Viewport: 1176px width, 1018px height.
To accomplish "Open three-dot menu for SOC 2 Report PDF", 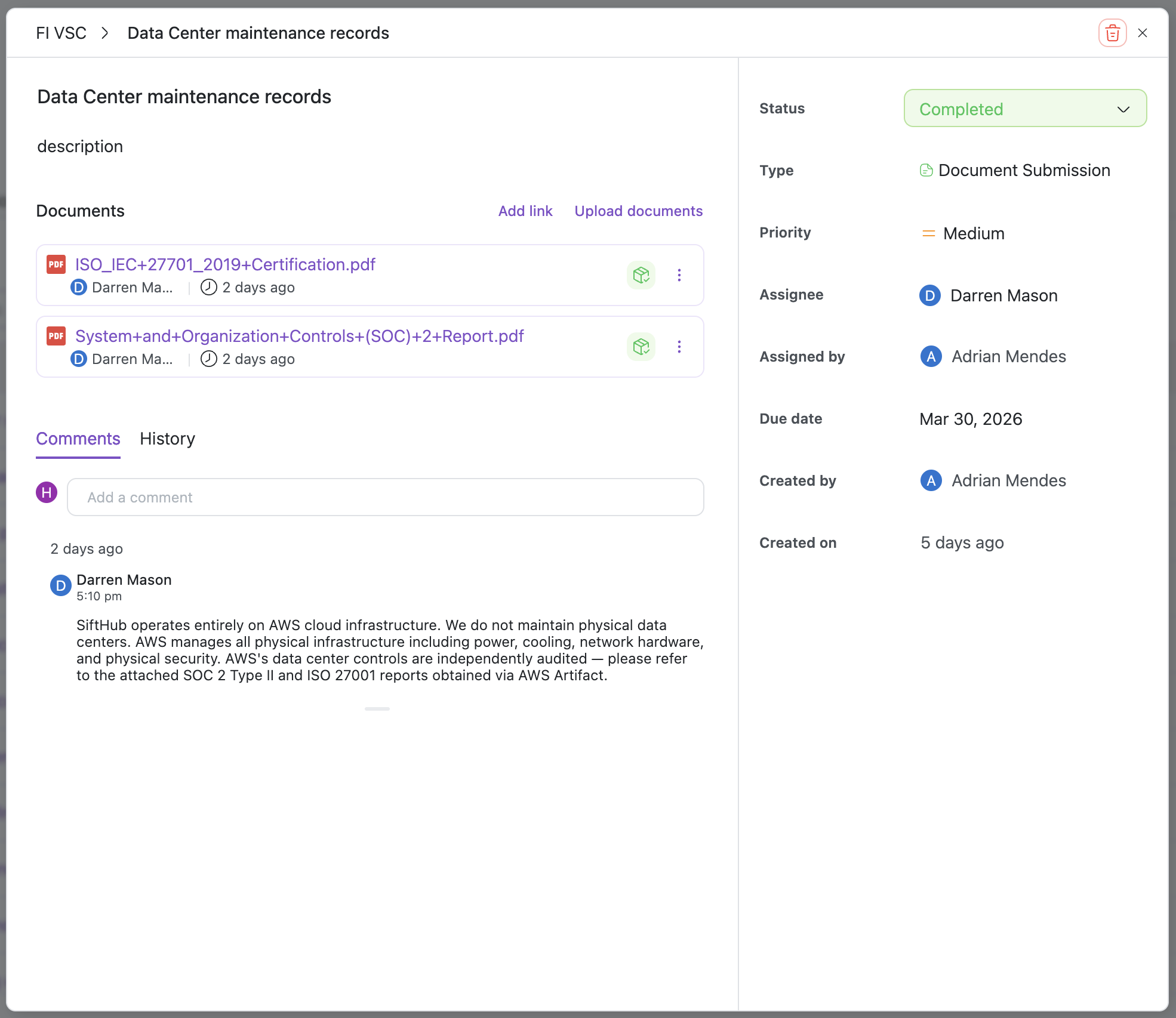I will pyautogui.click(x=679, y=347).
